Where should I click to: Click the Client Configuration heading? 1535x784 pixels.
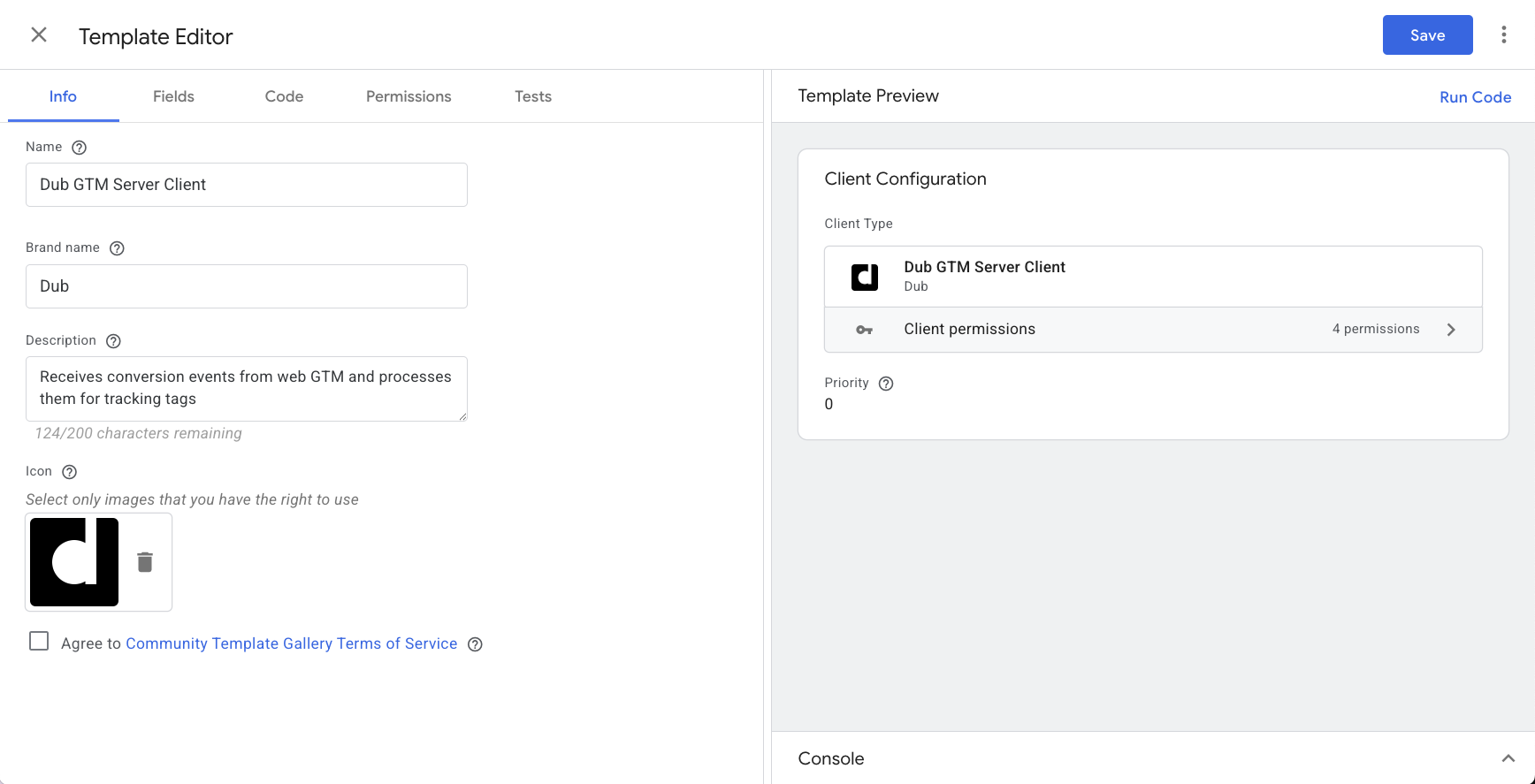(905, 179)
